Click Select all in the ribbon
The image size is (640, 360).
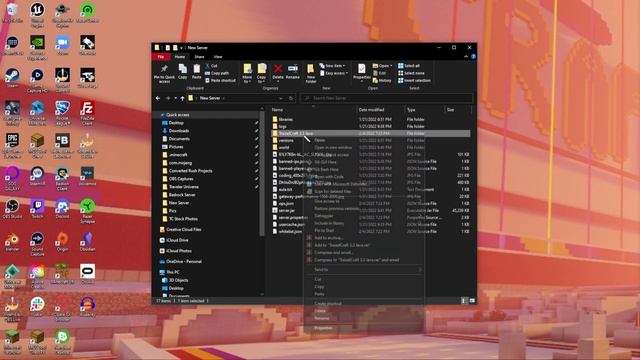click(x=409, y=66)
